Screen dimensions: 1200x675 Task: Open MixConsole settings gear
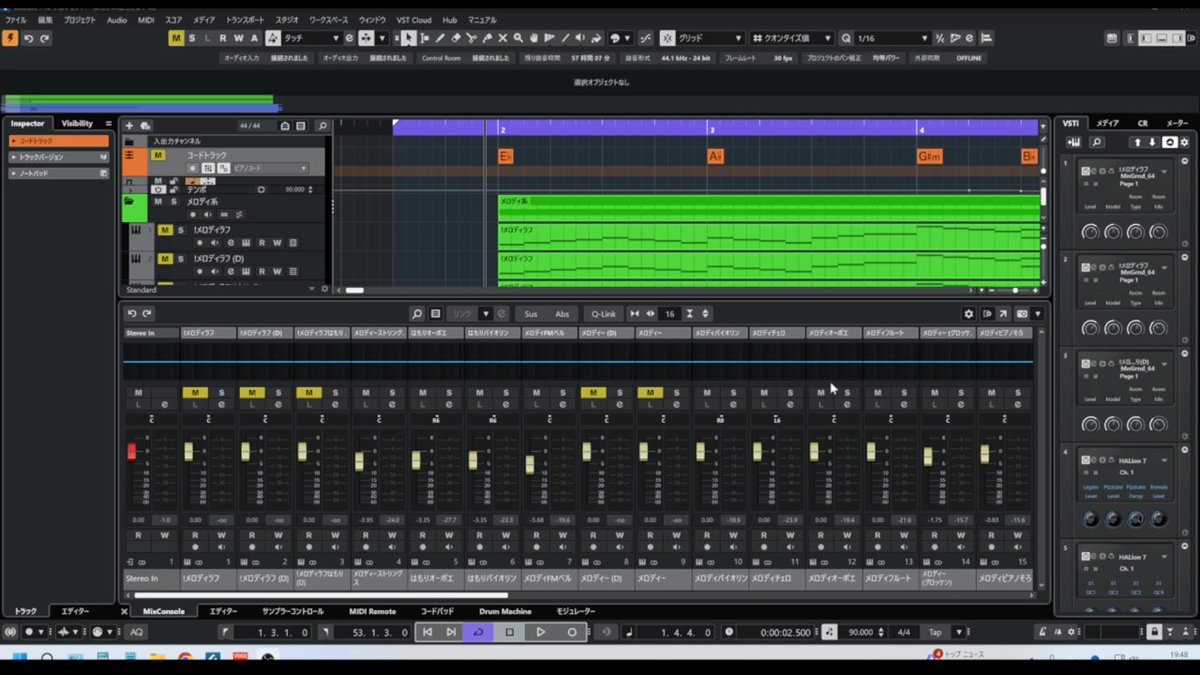pyautogui.click(x=968, y=314)
